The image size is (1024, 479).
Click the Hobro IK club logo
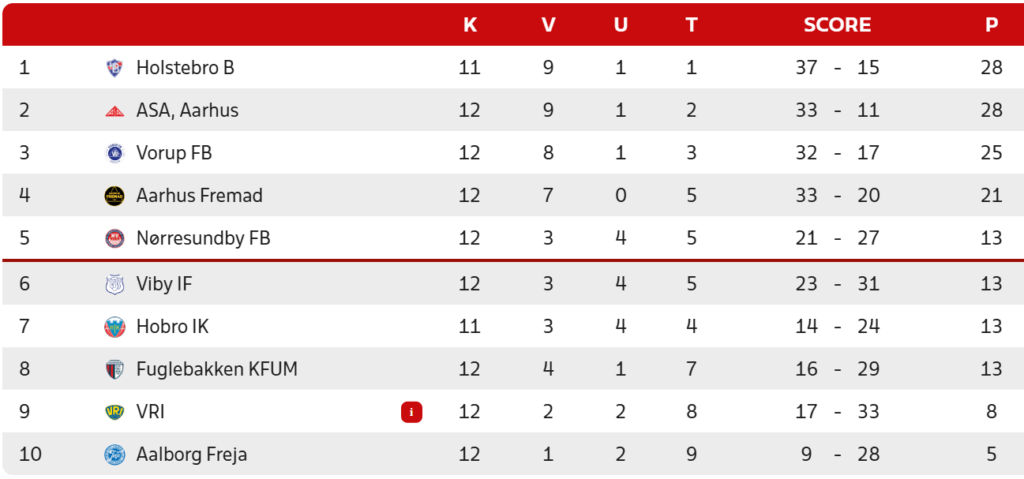[114, 327]
